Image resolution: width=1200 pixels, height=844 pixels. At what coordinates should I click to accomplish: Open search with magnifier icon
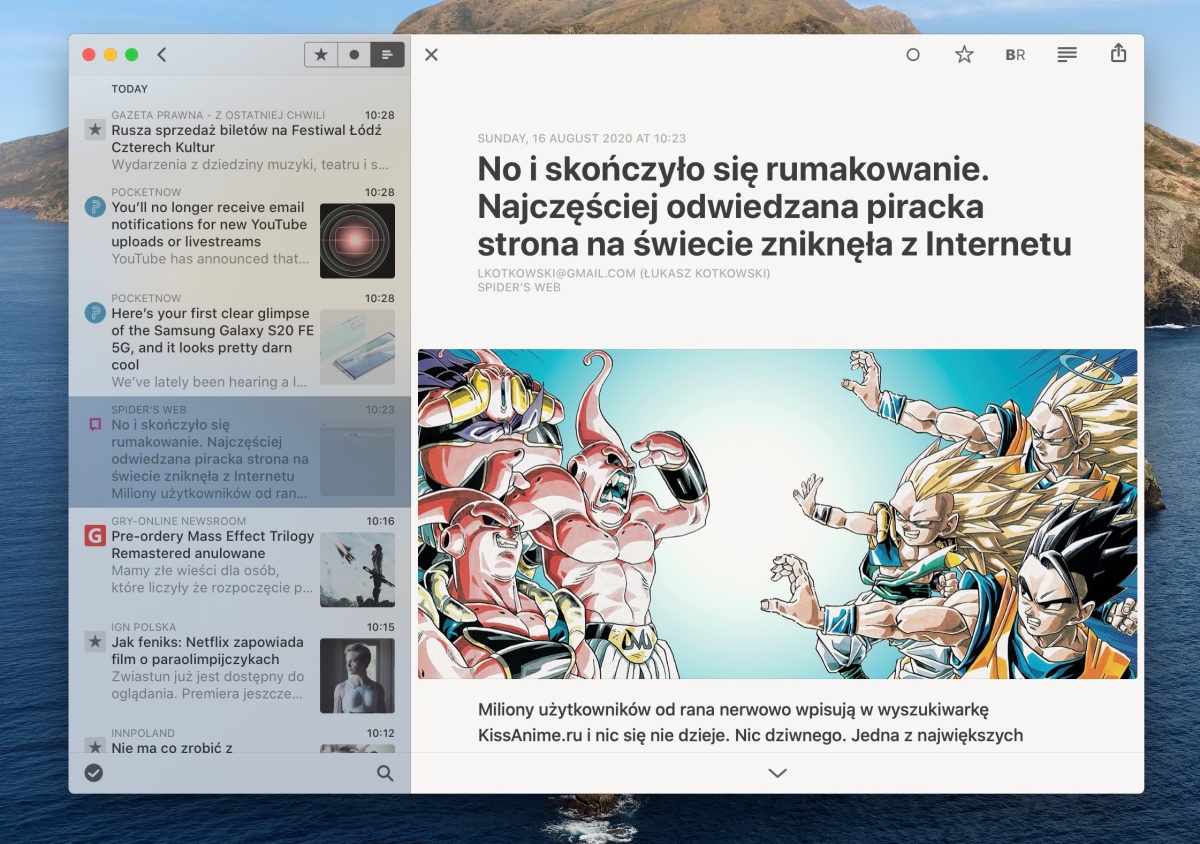(385, 773)
